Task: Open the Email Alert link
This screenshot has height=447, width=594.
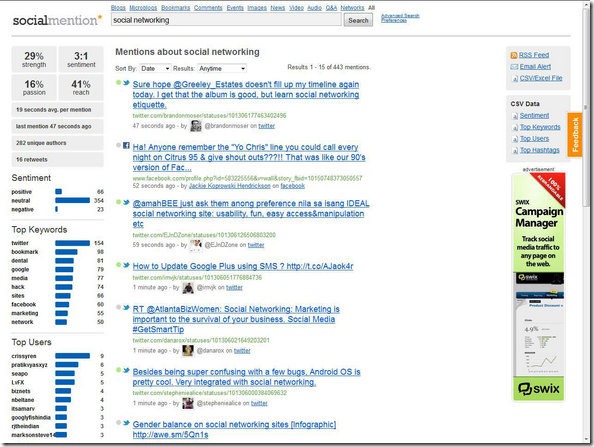Action: pyautogui.click(x=535, y=67)
